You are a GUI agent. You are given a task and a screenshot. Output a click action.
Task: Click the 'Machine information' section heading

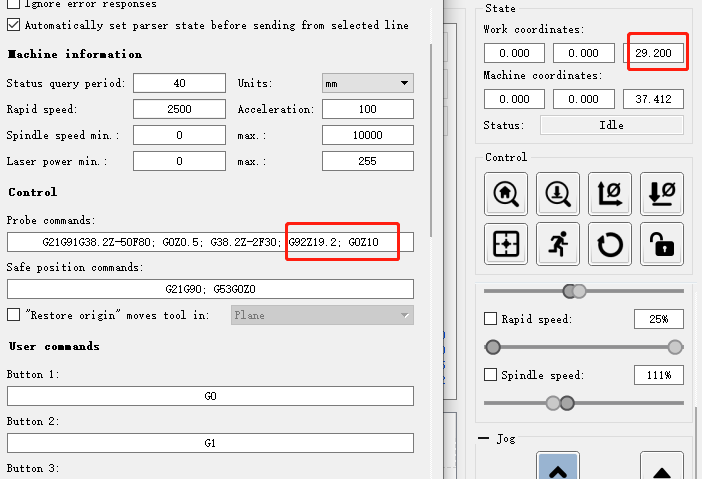pos(75,54)
